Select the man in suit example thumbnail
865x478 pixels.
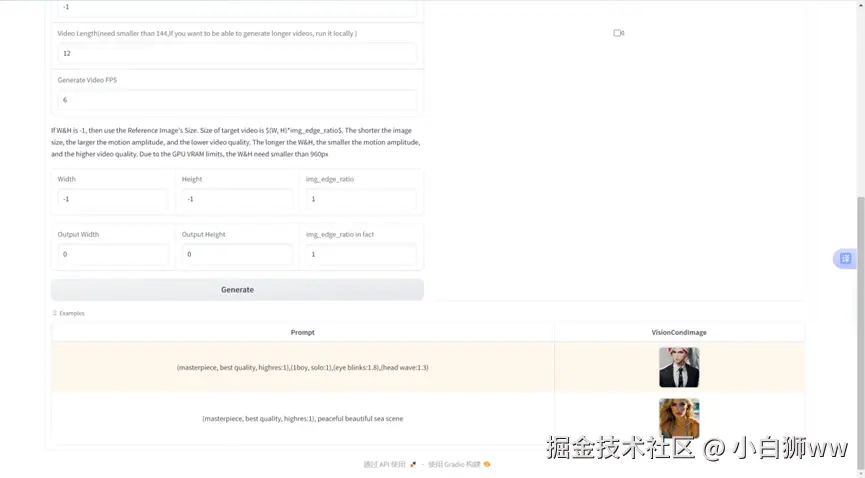679,367
